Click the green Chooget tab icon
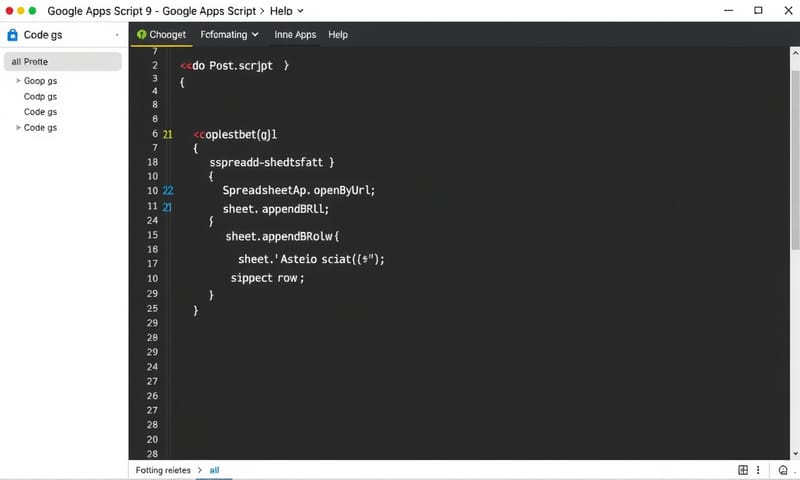Viewport: 800px width, 480px height. 141,35
